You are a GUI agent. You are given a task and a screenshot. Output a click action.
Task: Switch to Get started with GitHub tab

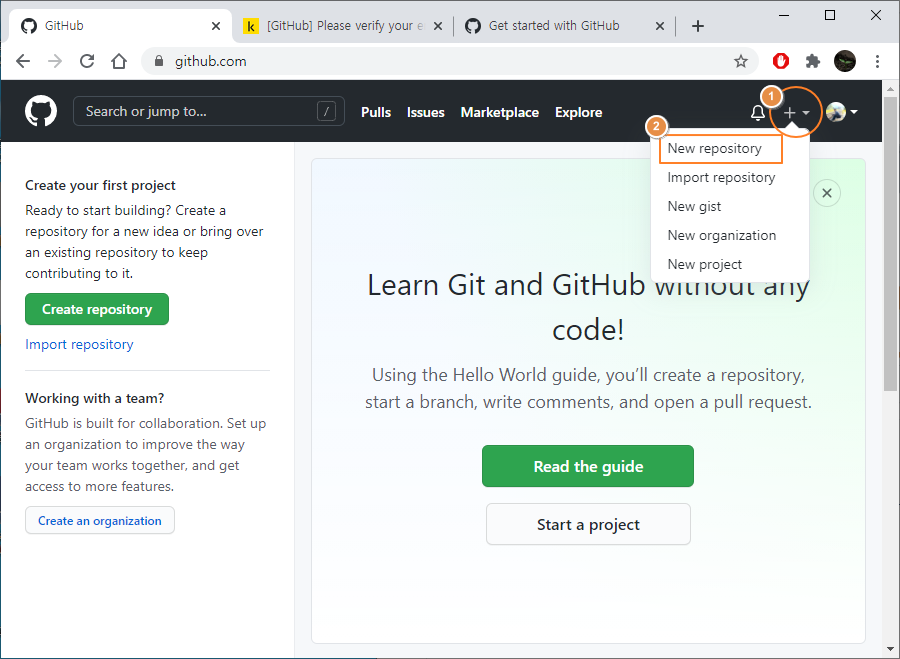point(565,26)
